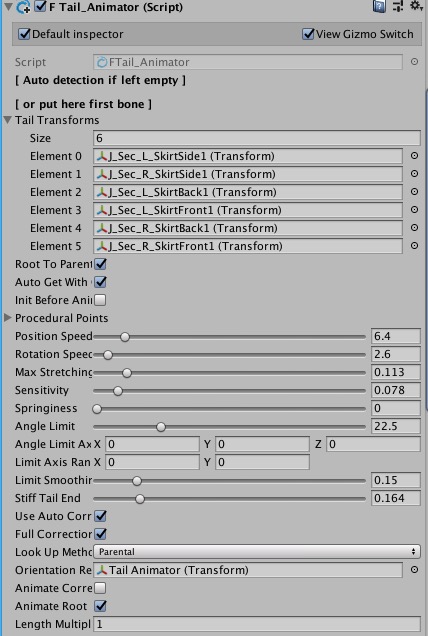The height and width of the screenshot is (636, 428).
Task: Adjust the Angle Limit slider handle
Action: click(x=161, y=427)
